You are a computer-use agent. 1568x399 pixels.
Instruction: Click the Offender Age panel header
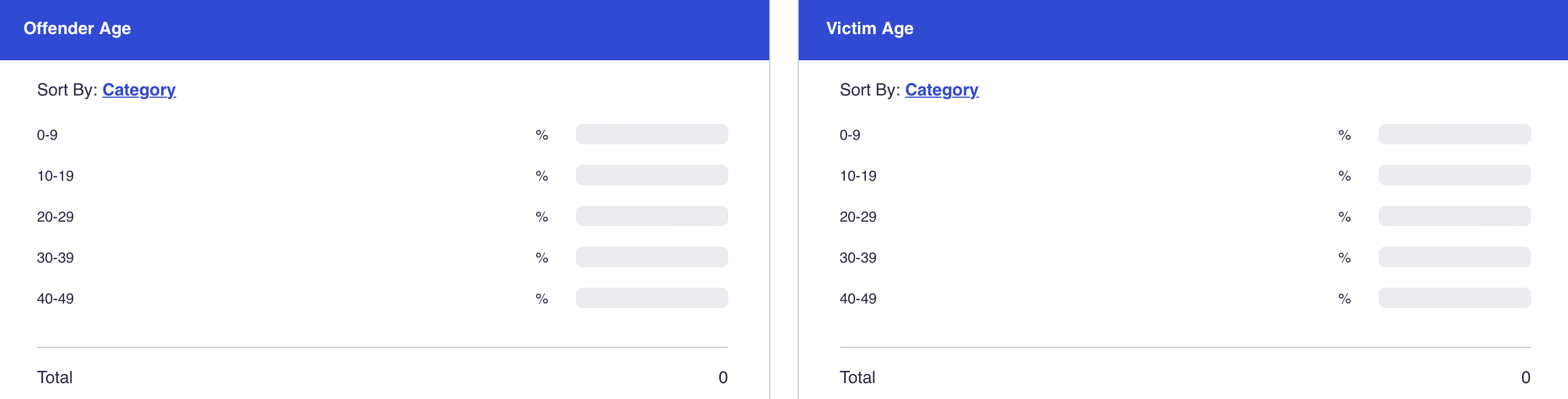click(77, 28)
